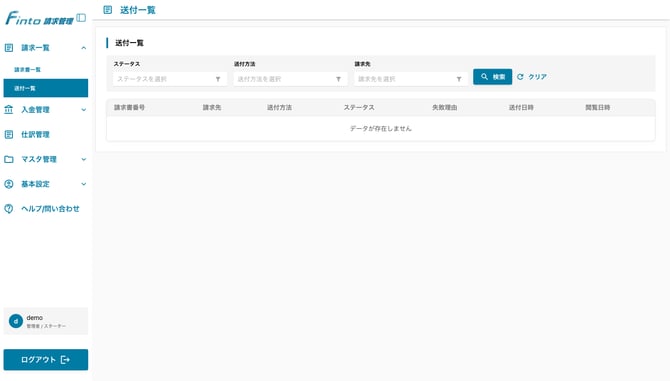Click the 請求書番号 column header
The width and height of the screenshot is (670, 381).
(129, 108)
